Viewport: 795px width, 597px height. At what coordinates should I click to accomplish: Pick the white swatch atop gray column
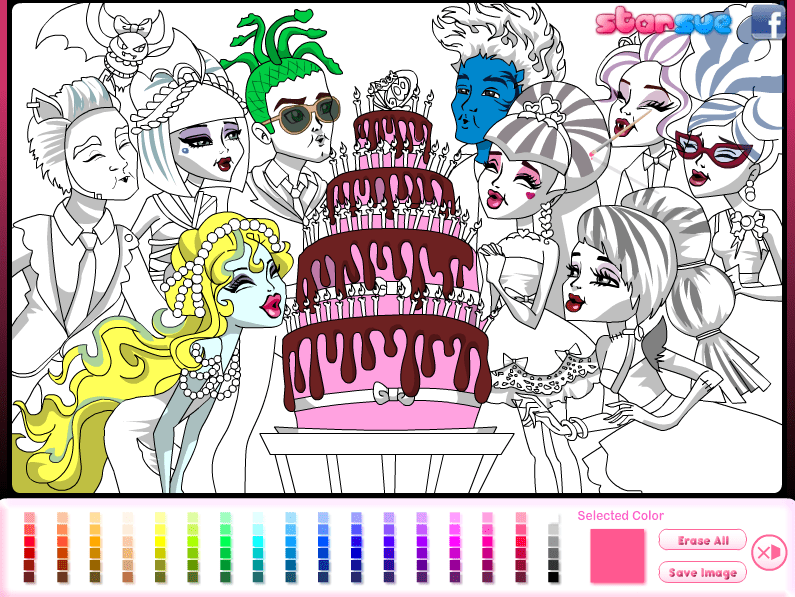[553, 517]
